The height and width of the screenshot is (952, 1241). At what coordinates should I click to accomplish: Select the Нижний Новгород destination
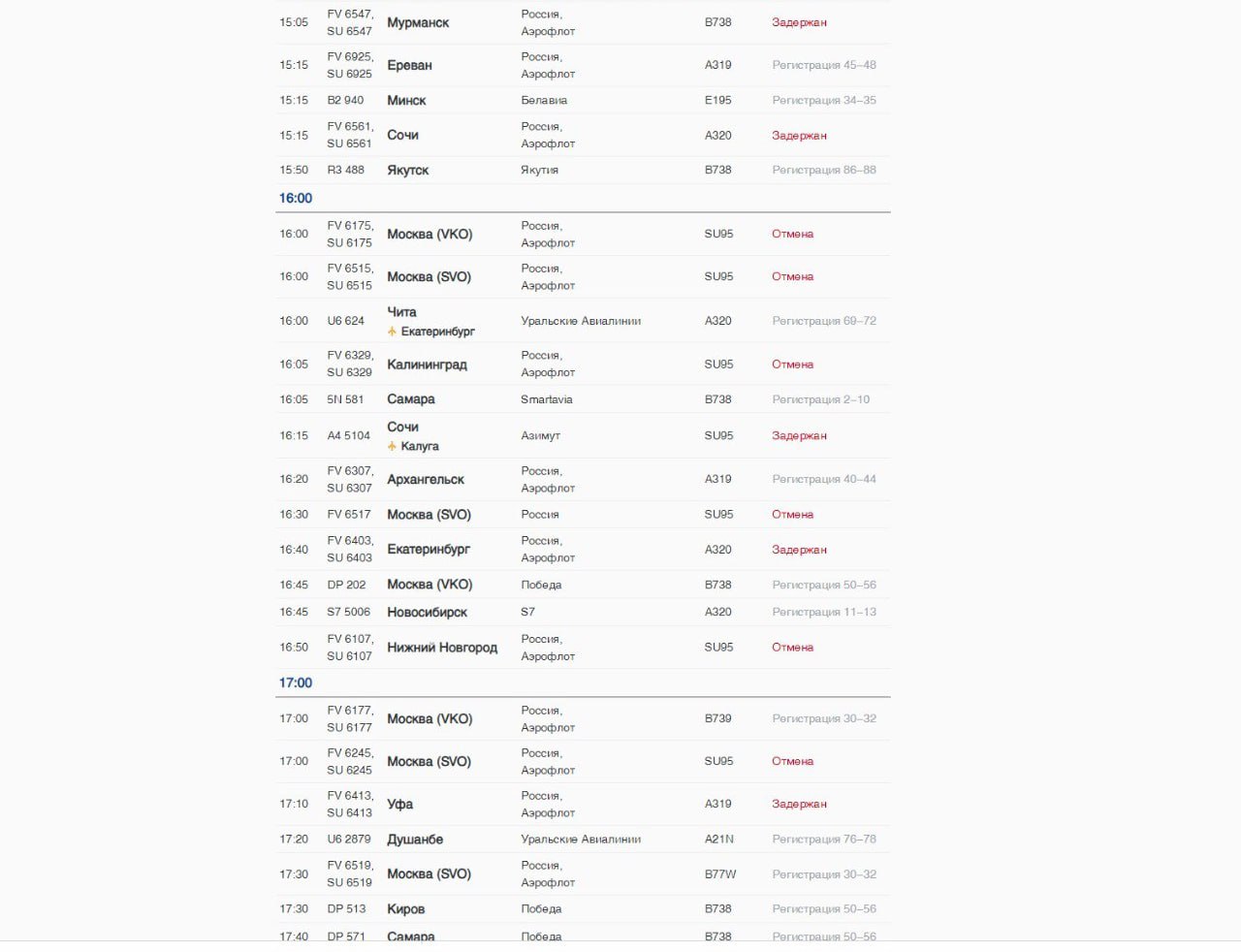tap(442, 648)
